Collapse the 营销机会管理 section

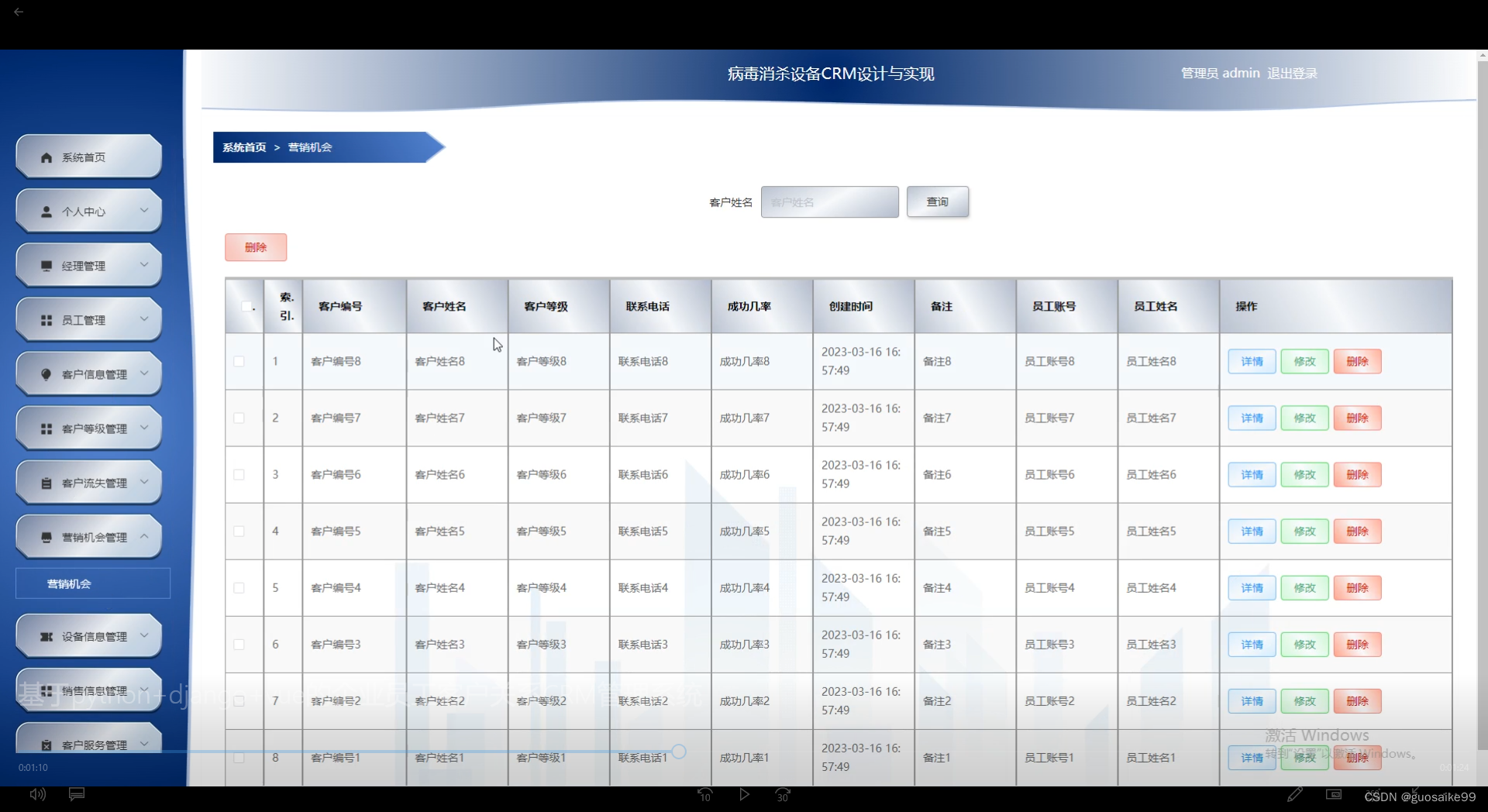(143, 535)
